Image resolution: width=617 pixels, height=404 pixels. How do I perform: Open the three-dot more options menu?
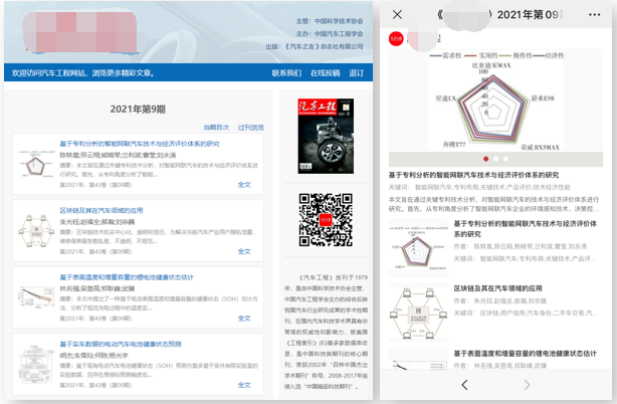[596, 15]
